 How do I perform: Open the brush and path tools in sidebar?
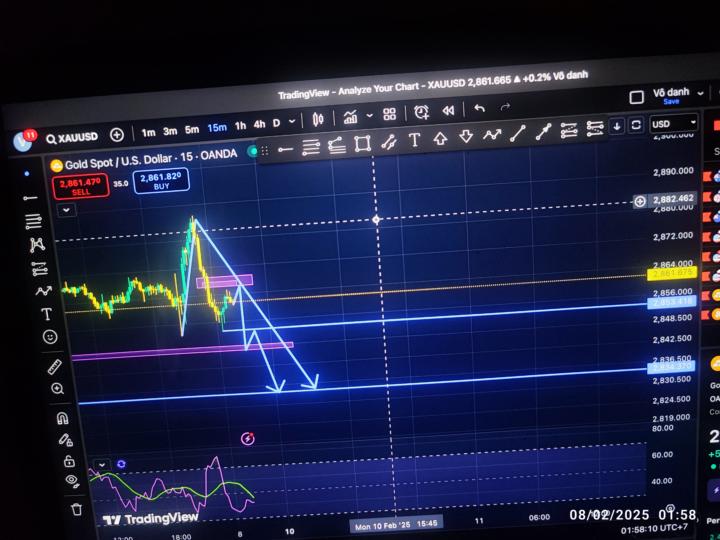tap(44, 291)
